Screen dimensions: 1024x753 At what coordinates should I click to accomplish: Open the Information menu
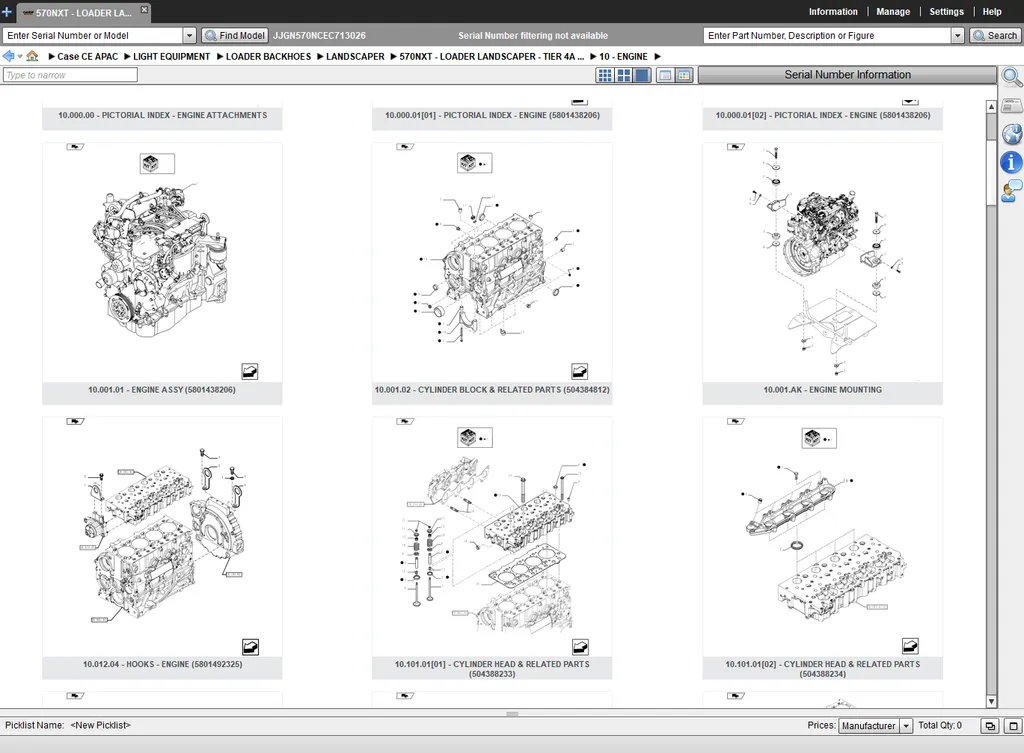coord(833,12)
